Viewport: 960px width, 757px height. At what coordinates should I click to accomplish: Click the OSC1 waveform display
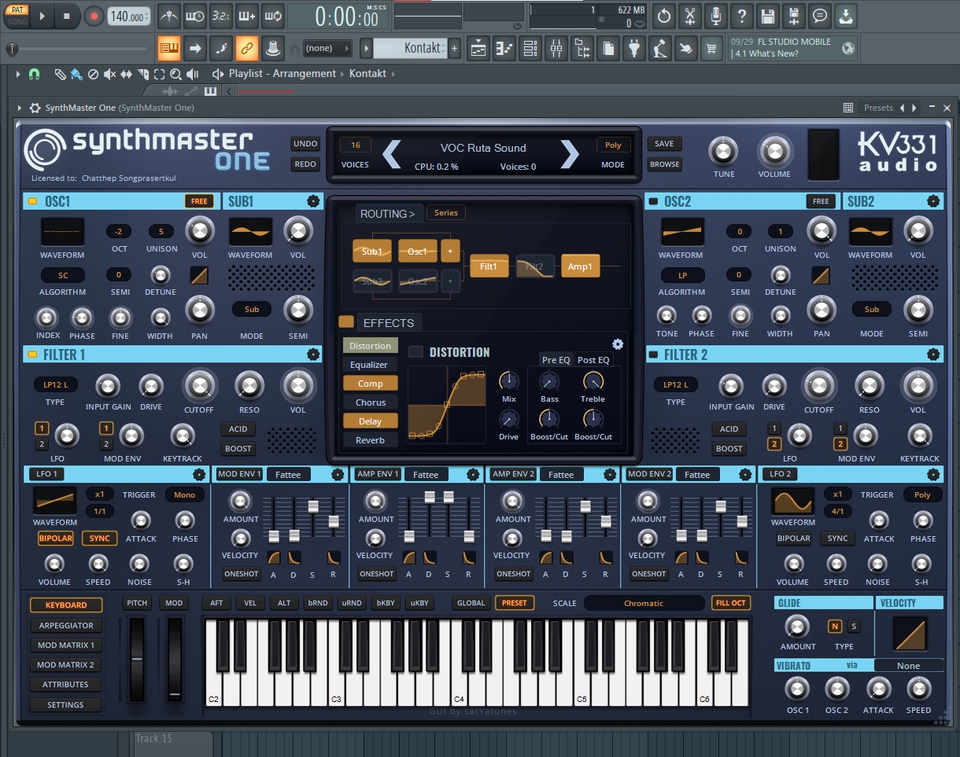(x=62, y=233)
